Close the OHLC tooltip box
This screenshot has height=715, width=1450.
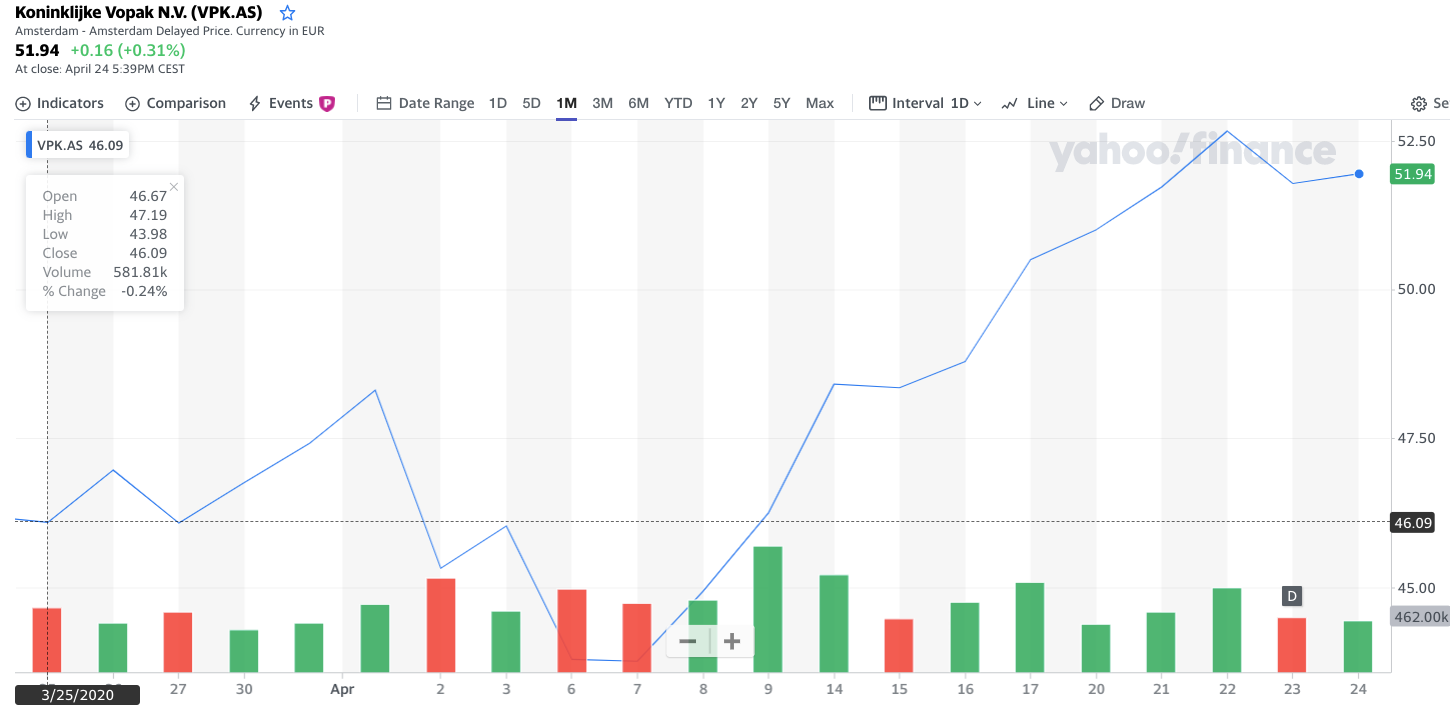(x=174, y=186)
